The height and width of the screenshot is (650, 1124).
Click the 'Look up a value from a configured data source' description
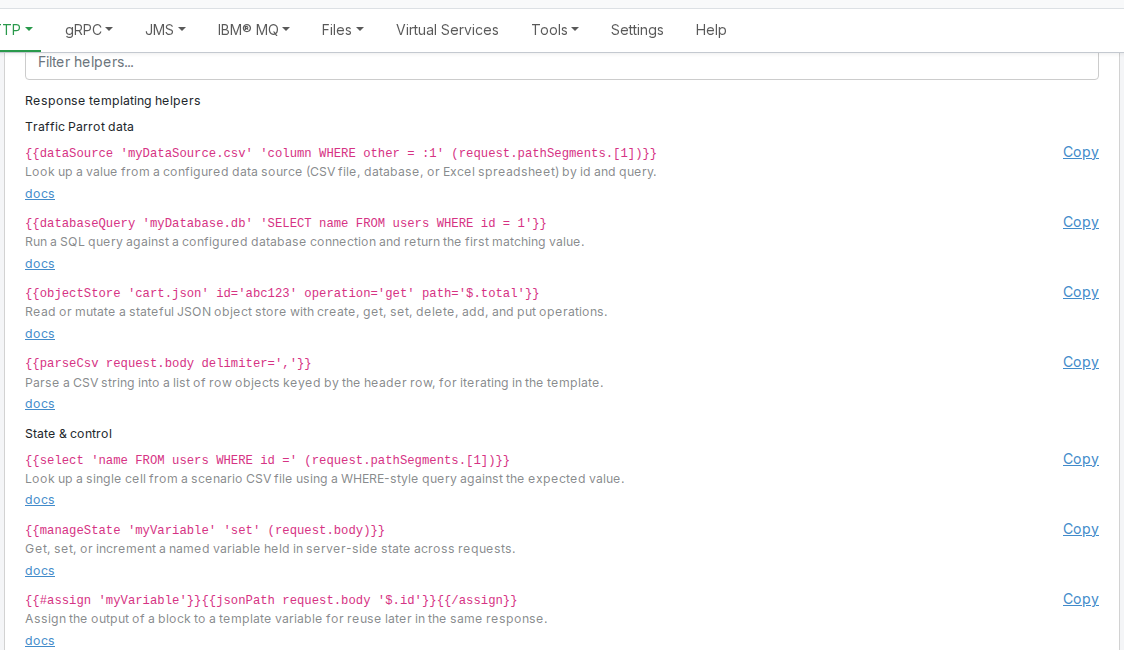point(340,172)
